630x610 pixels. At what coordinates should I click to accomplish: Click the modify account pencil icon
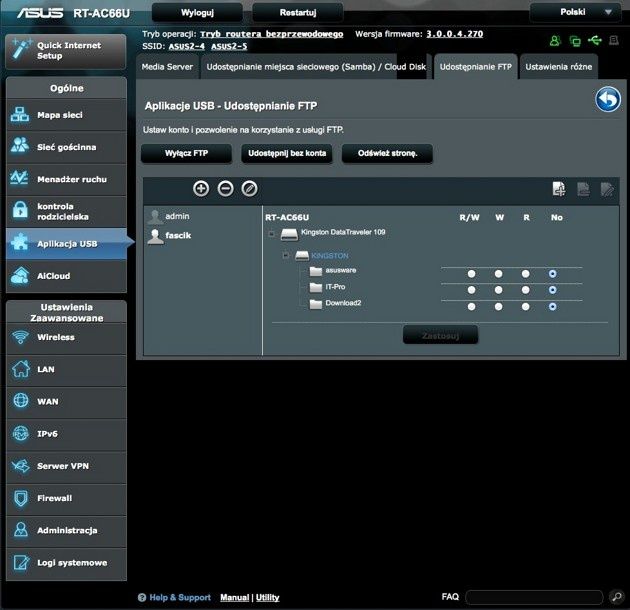point(249,188)
